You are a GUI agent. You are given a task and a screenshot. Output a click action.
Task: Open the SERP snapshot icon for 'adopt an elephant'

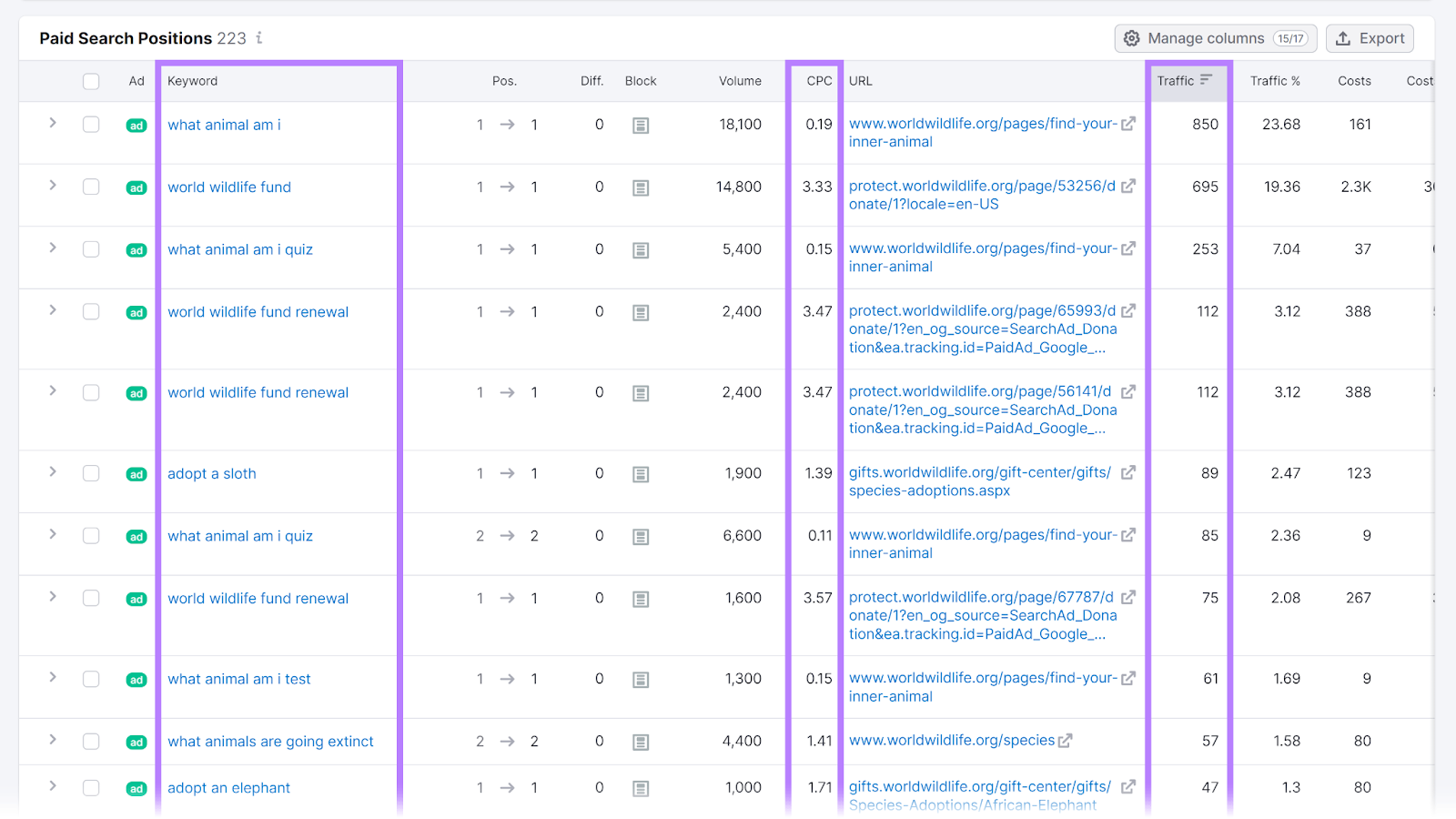coord(641,787)
